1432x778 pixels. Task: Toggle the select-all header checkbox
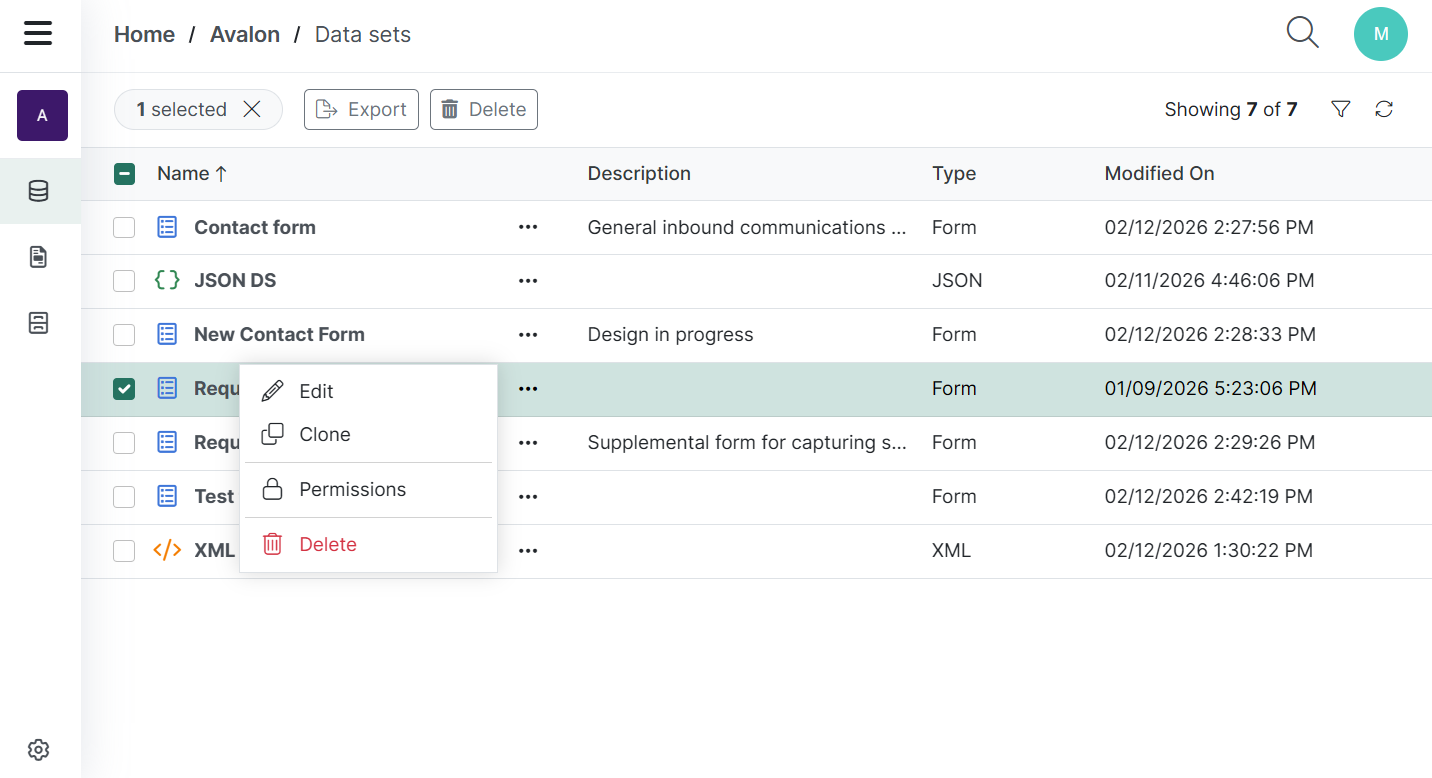coord(124,174)
